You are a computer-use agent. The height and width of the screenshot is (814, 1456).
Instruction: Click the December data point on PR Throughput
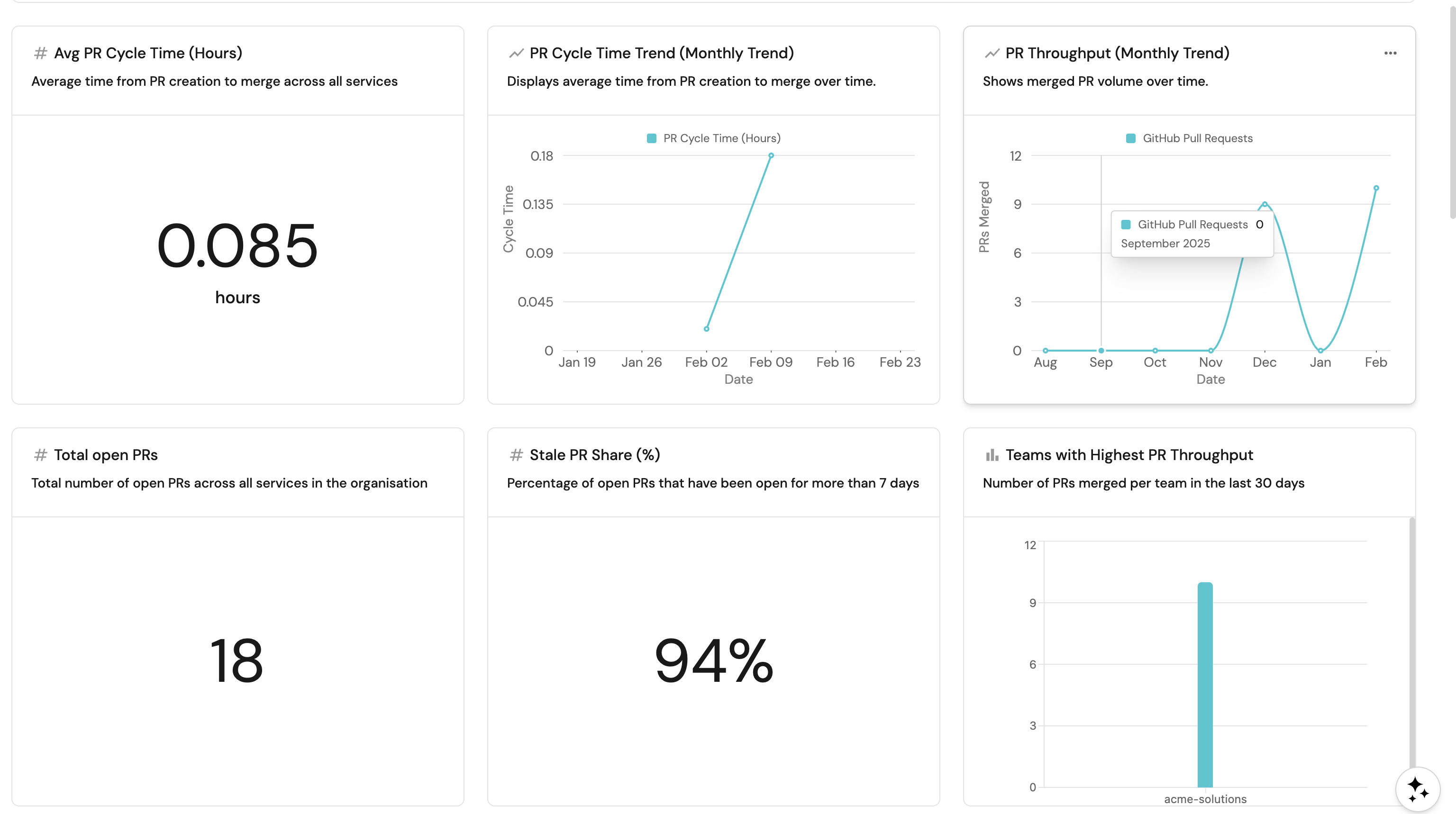click(x=1265, y=204)
